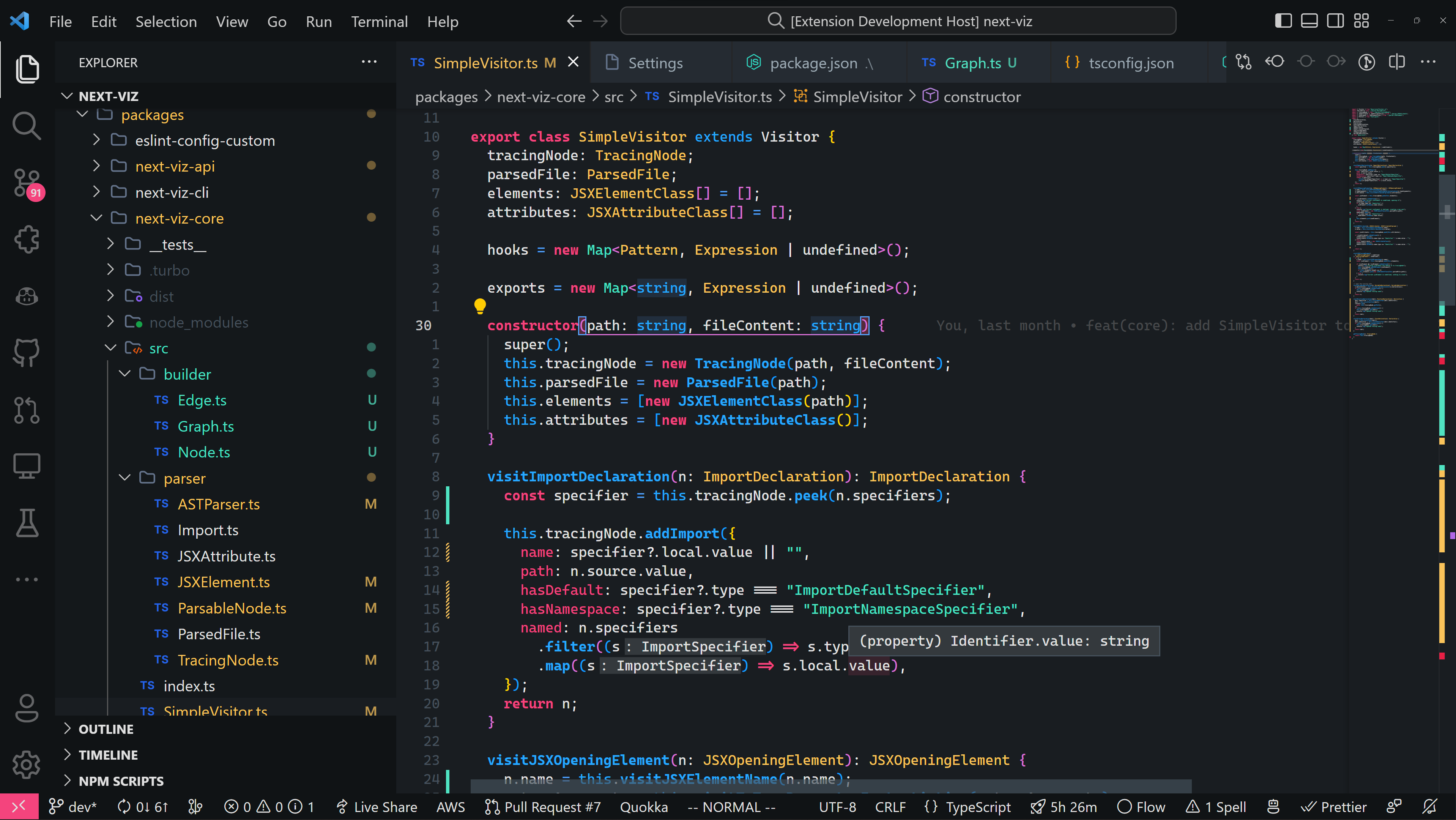
Task: Toggle the bottom panel visibility
Action: pos(1309,22)
